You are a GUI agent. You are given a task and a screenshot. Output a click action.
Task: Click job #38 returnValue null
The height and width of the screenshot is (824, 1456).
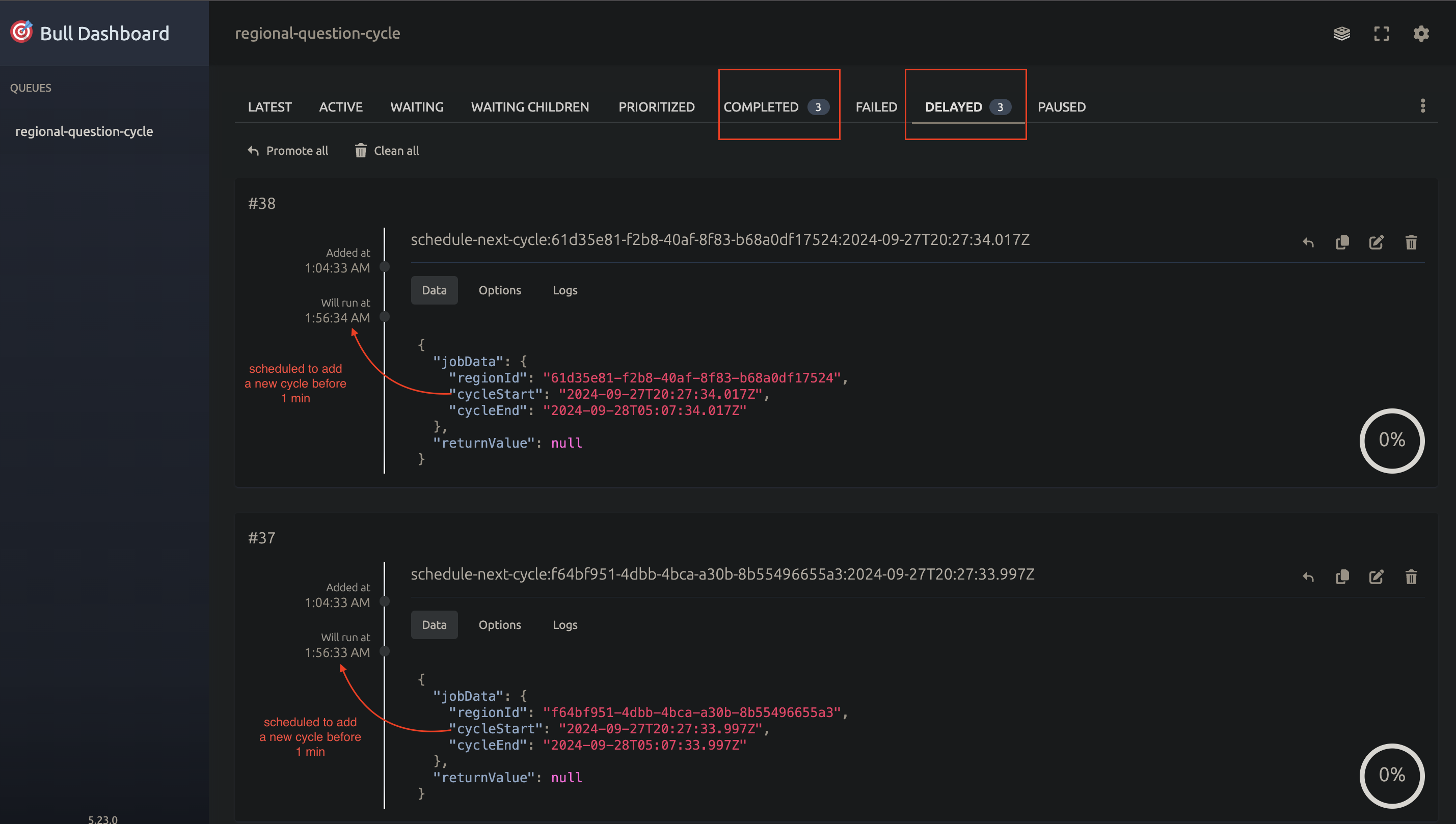point(567,443)
